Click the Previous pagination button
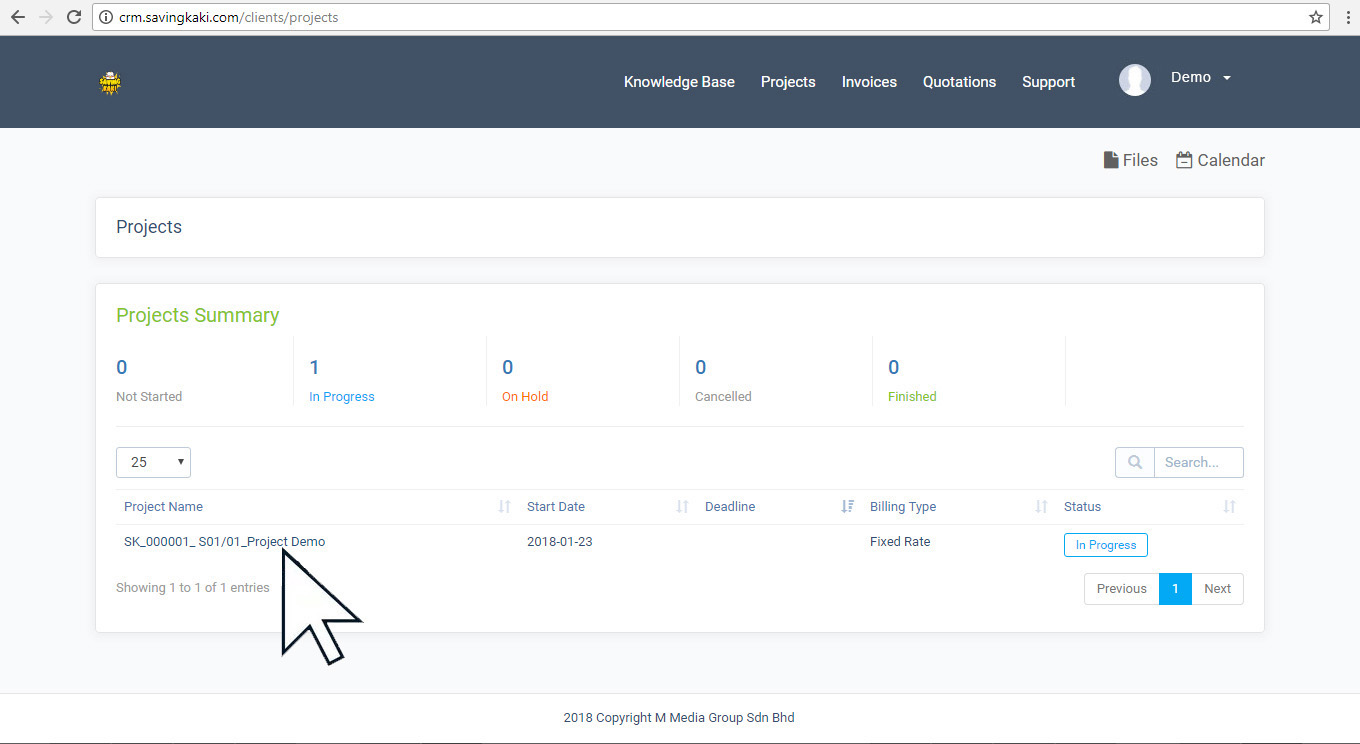Image resolution: width=1360 pixels, height=744 pixels. 1121,589
